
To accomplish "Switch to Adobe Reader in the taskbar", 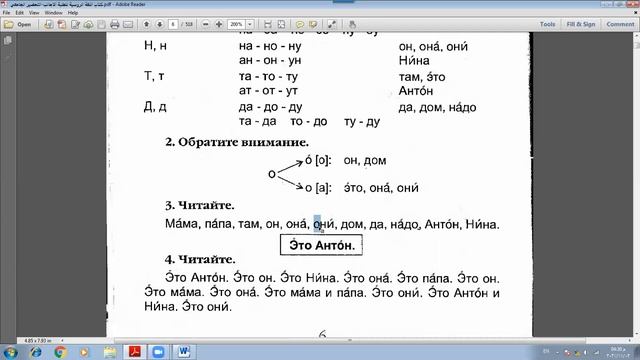I will coord(135,352).
